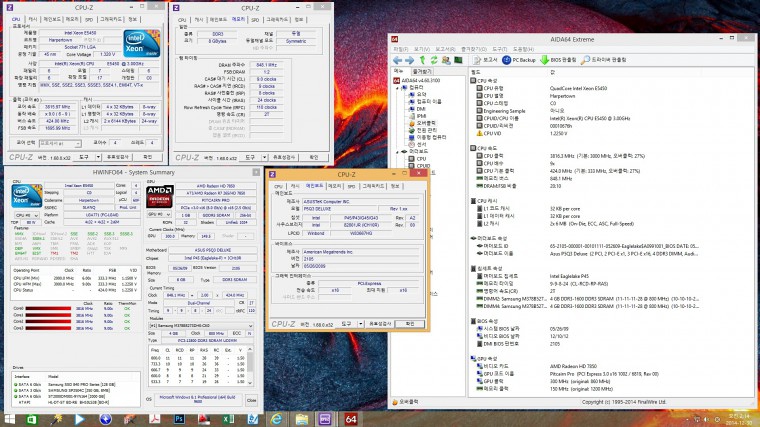This screenshot has height=427, width=760.
Task: Open 도구 dropdown arrow in CPU-Z memory window
Action: pyautogui.click(x=264, y=158)
